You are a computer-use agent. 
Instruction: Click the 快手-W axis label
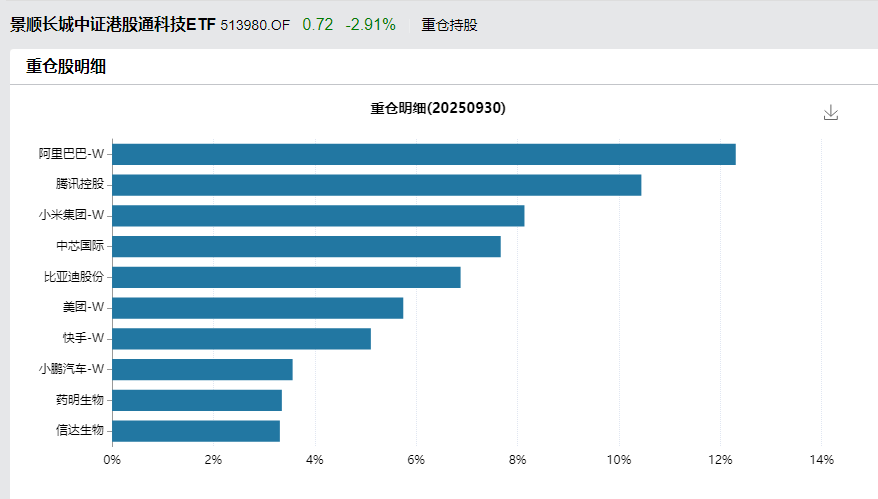click(x=83, y=338)
